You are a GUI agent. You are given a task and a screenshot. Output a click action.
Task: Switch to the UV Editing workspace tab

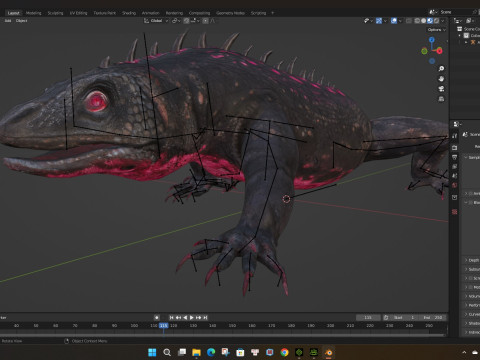pos(78,13)
